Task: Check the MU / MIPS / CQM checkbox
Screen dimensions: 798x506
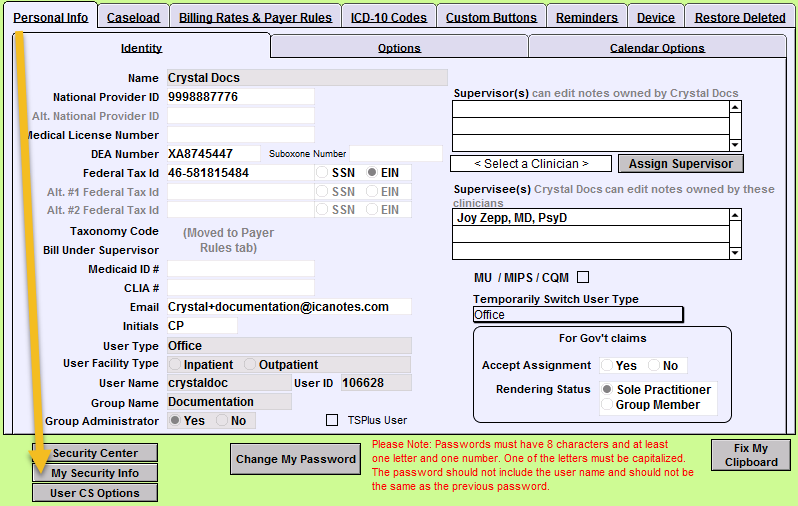Action: 584,277
